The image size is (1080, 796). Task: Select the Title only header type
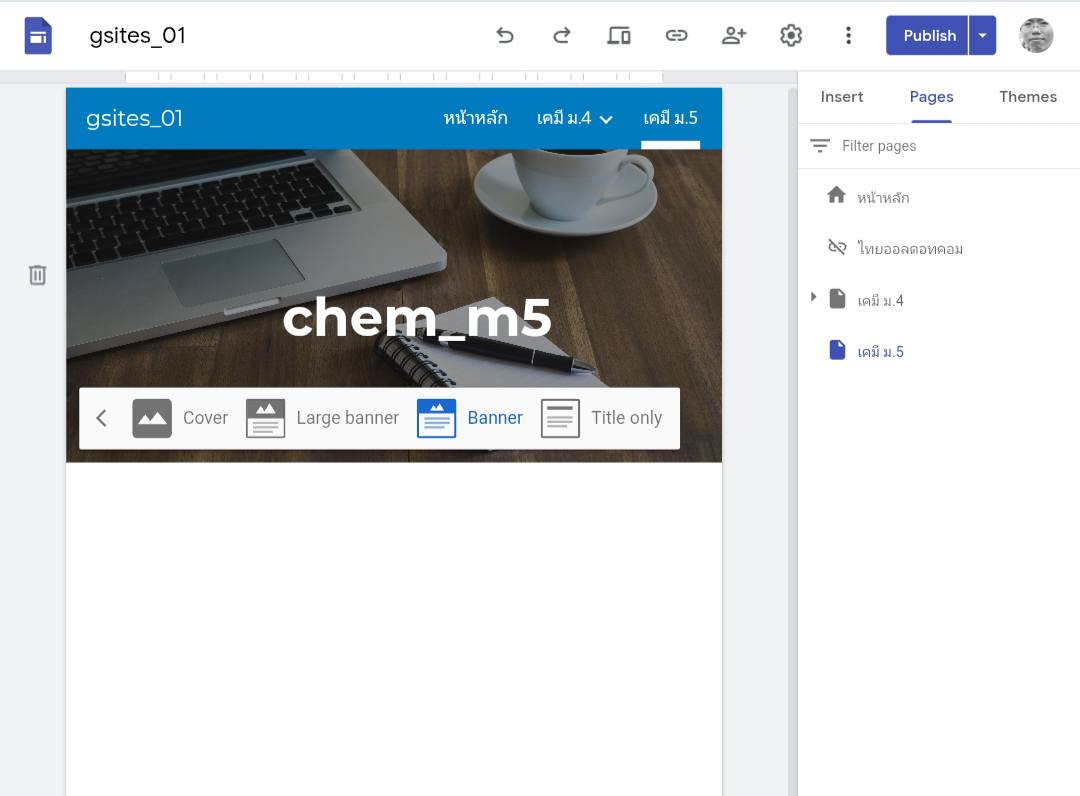click(x=602, y=418)
